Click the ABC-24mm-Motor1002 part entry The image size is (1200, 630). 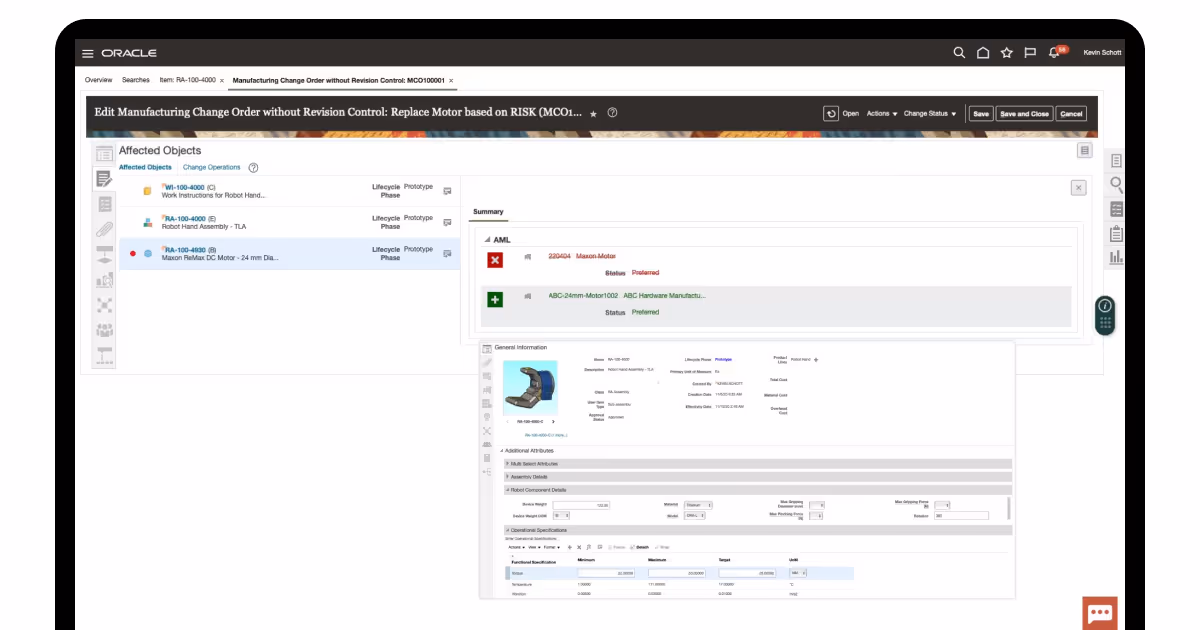tap(583, 295)
